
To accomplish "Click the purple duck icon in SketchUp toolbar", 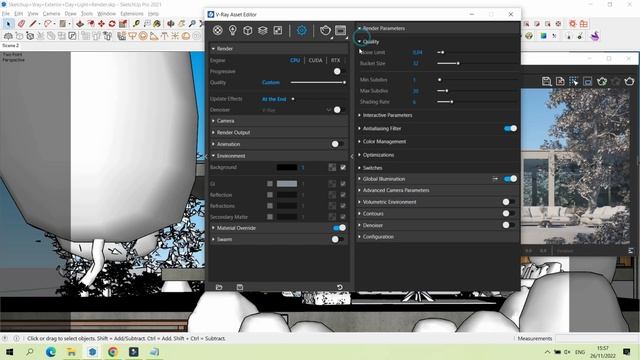I will tap(595, 36).
